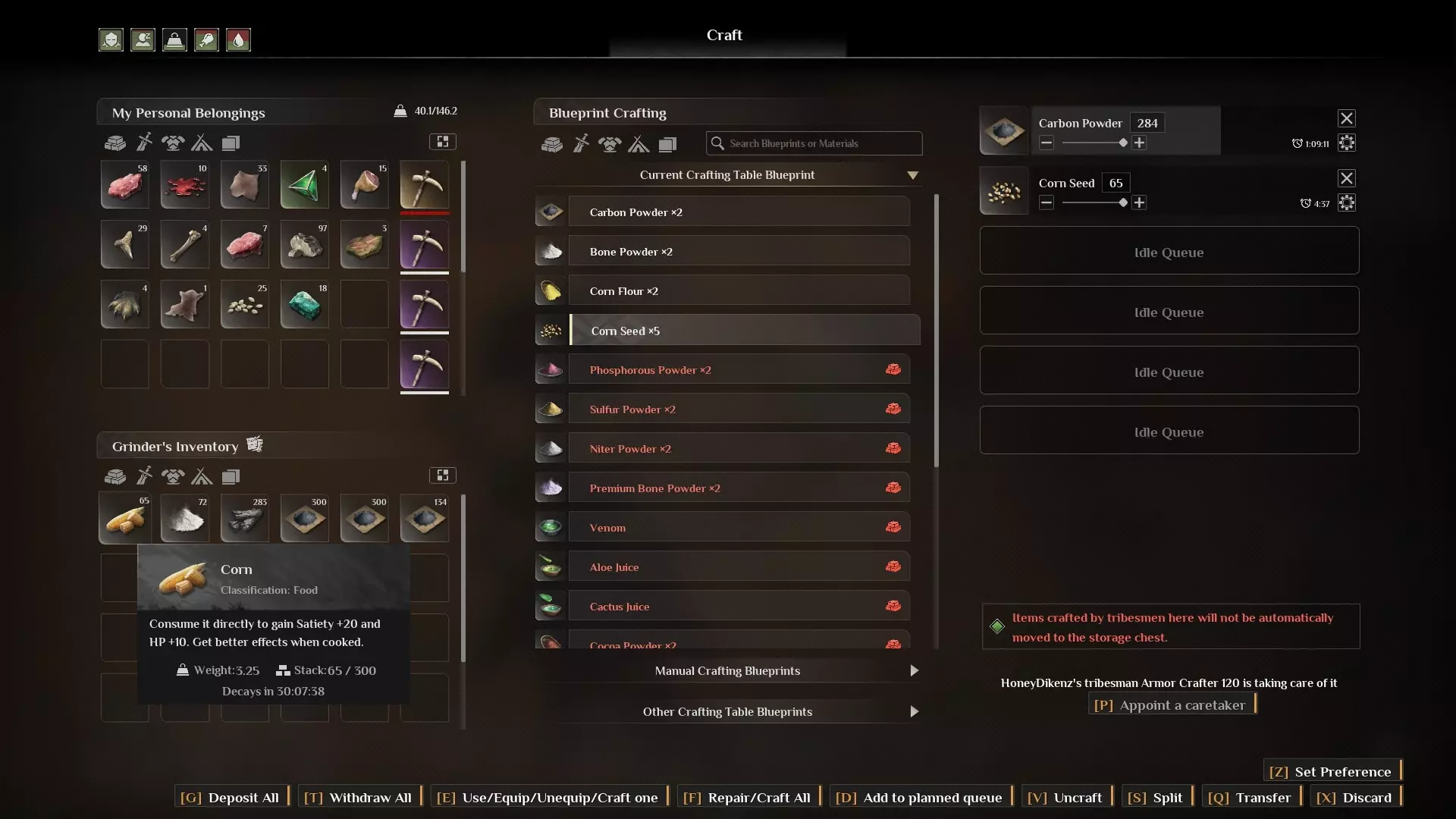Click the Corn Seed queue settings gear icon

1346,202
